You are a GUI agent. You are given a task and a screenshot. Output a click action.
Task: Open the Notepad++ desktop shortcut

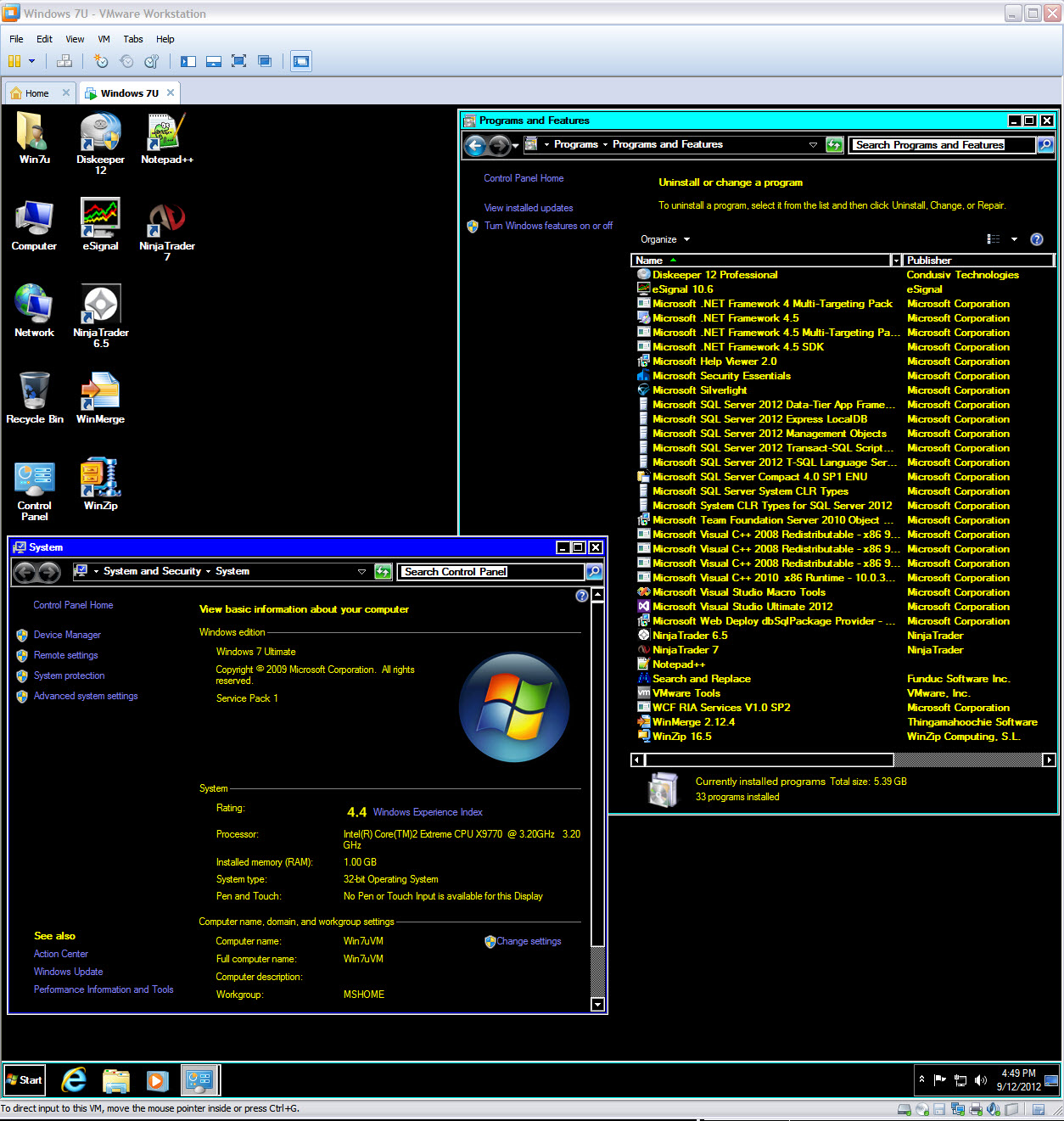click(x=167, y=137)
